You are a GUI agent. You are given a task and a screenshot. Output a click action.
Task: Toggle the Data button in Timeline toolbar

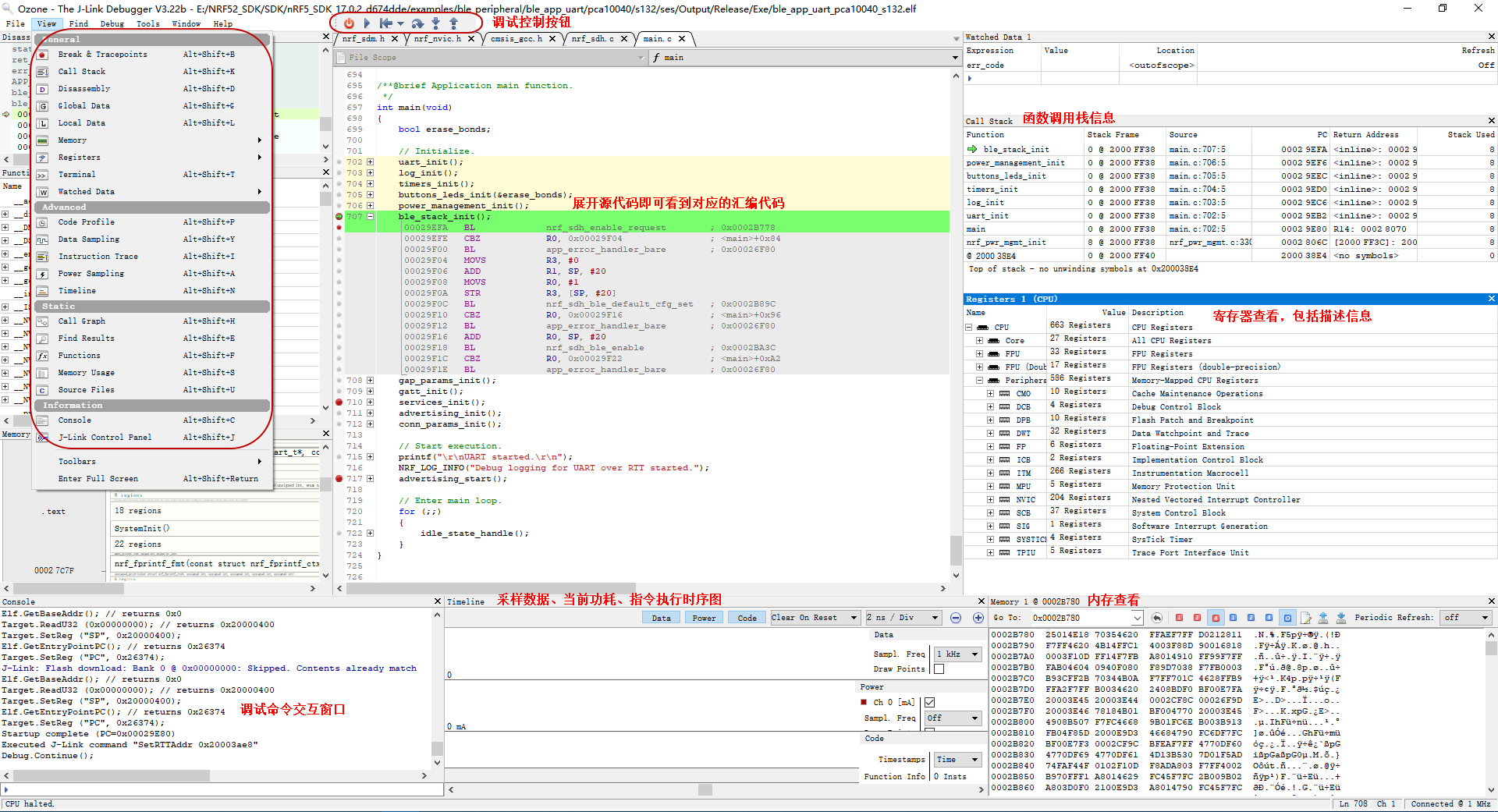(661, 618)
